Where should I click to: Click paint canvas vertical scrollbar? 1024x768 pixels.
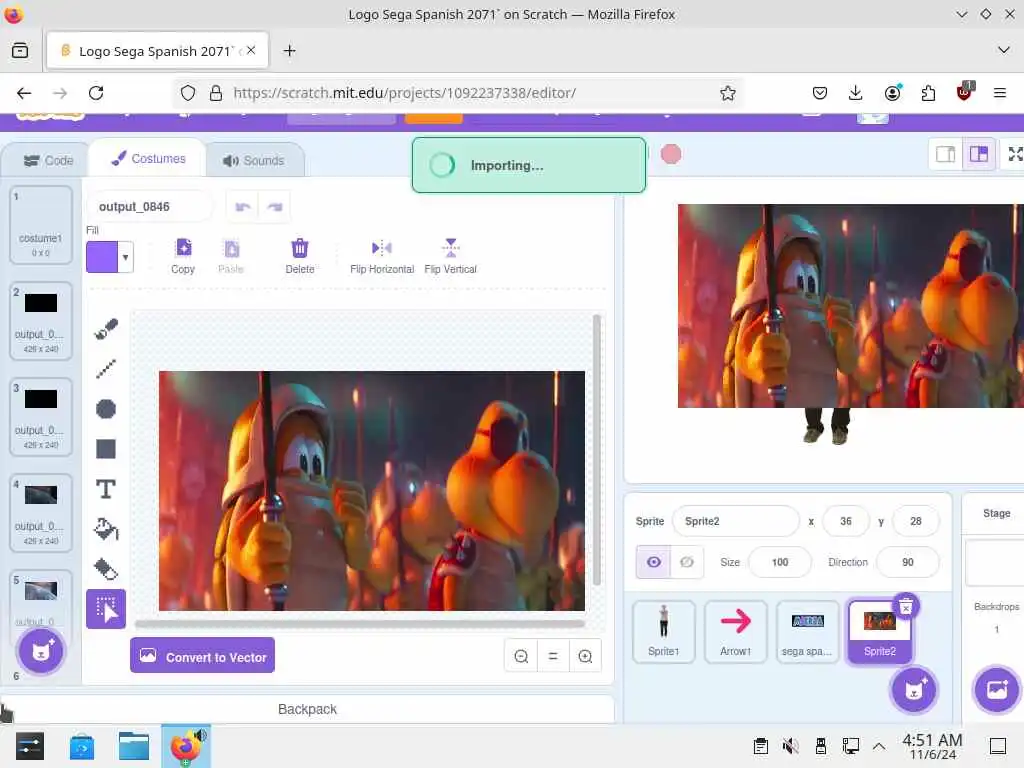tap(596, 449)
